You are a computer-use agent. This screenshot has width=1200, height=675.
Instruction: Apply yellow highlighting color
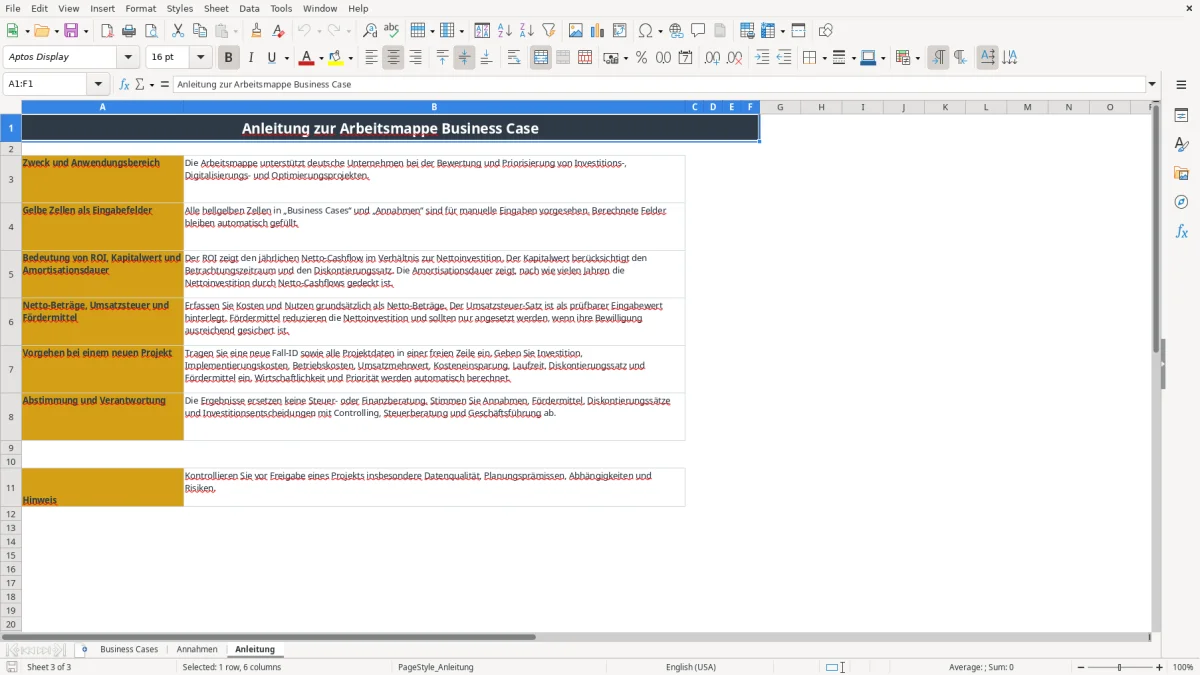(x=337, y=58)
